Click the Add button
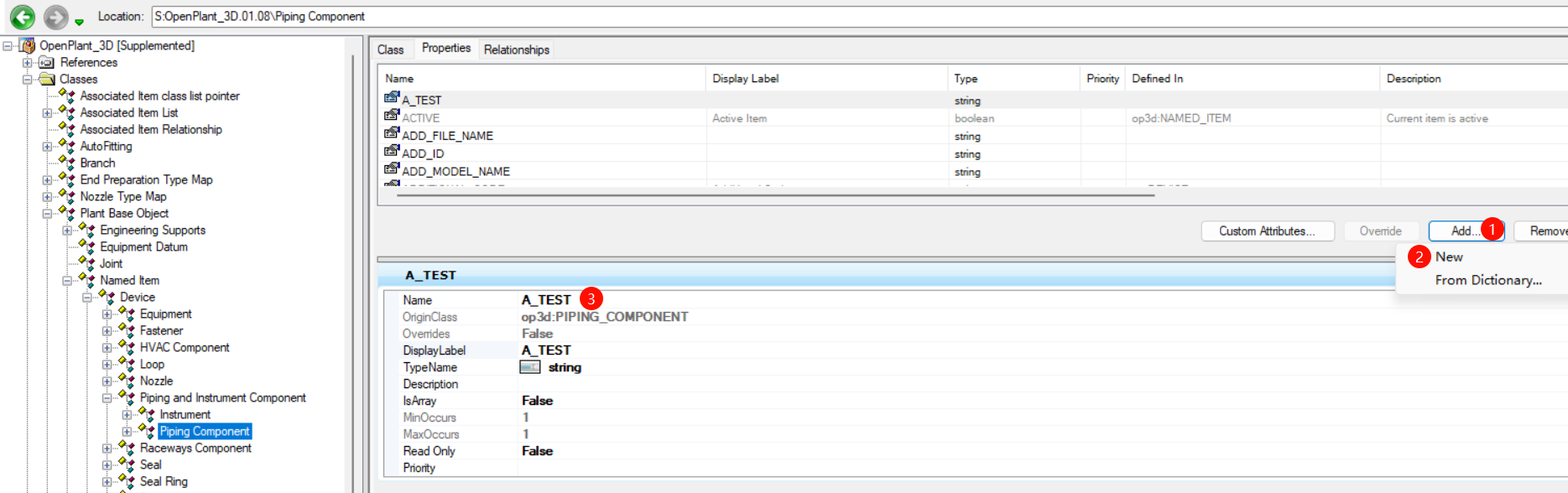 (1465, 231)
